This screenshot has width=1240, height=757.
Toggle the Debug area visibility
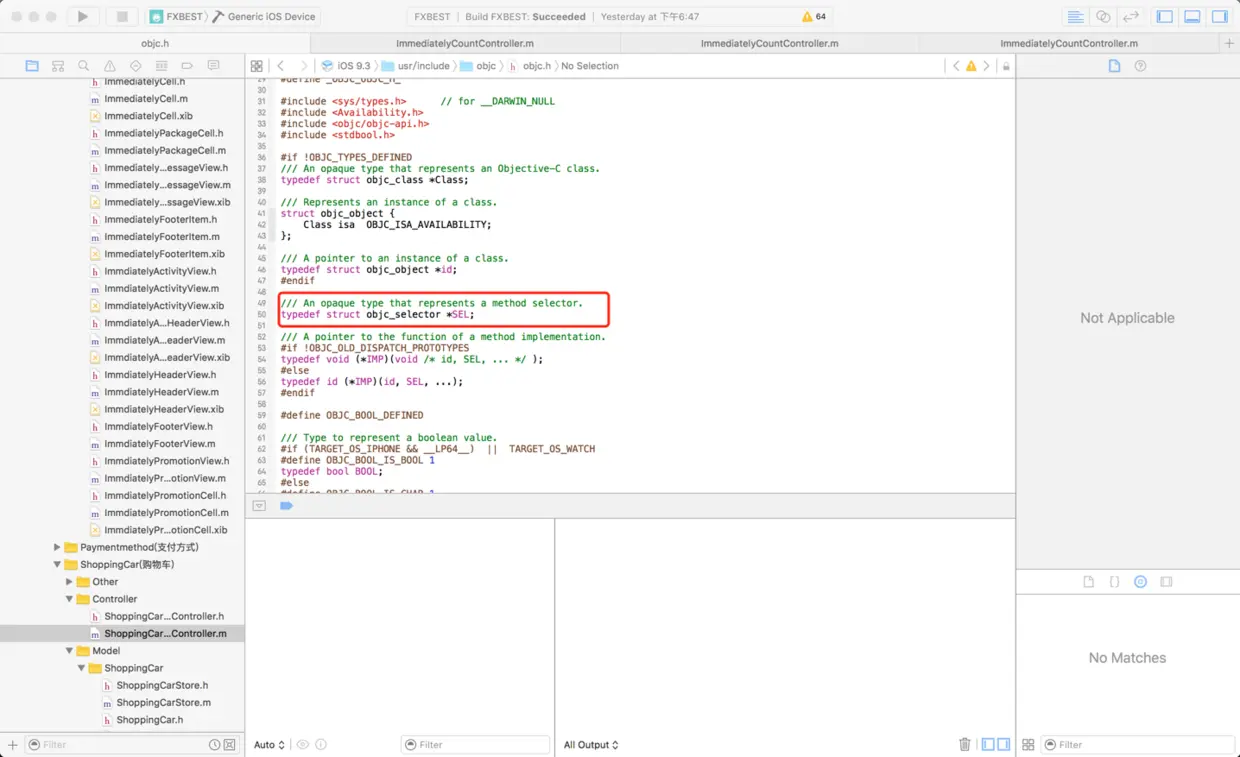point(1192,17)
